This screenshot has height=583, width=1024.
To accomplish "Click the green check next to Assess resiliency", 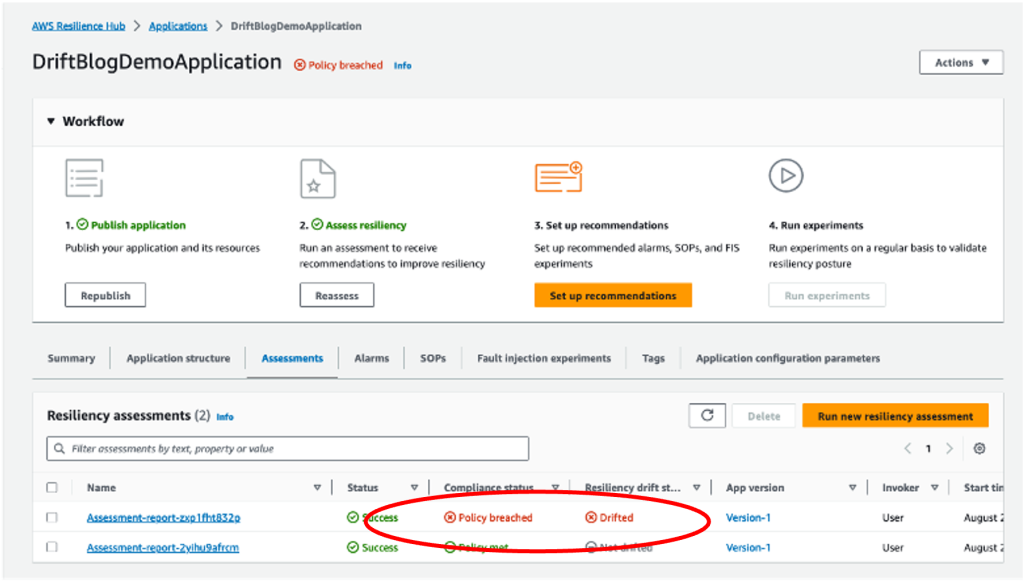I will tap(317, 225).
